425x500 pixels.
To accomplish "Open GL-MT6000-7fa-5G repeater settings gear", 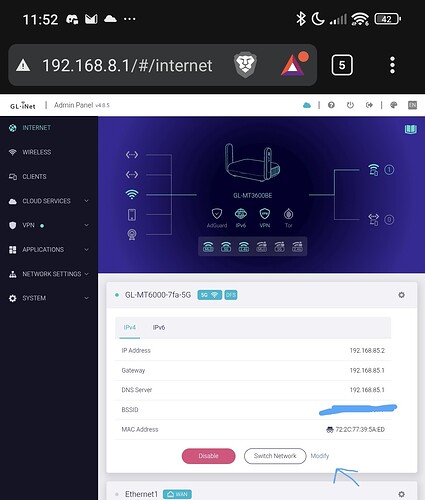I will coord(401,295).
